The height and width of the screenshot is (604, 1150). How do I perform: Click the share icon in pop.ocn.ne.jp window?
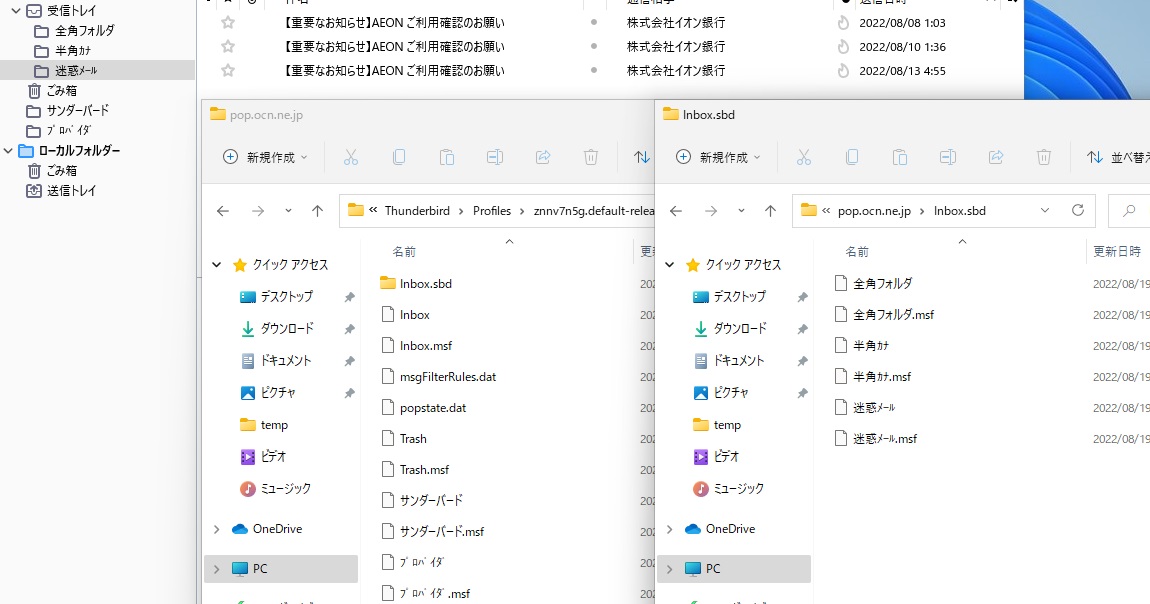pos(543,157)
